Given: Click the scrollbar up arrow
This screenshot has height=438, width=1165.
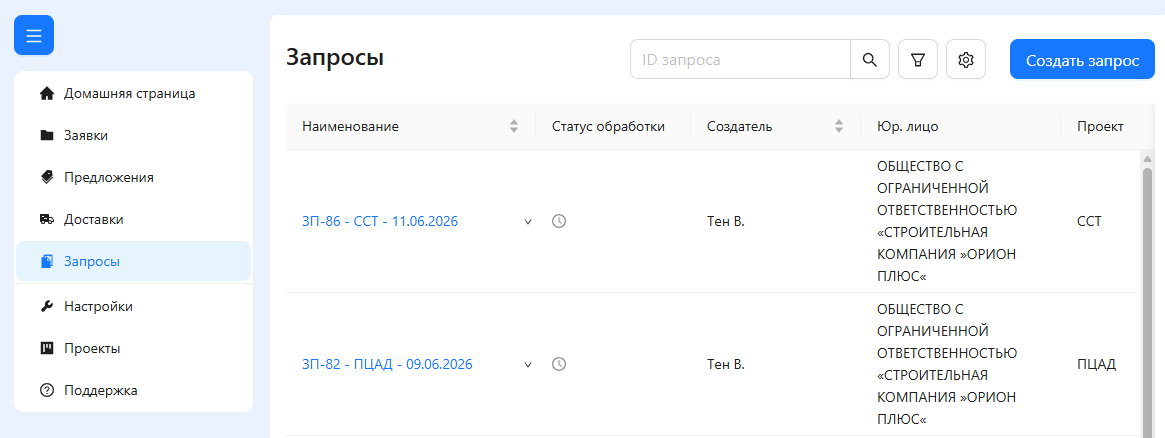Looking at the screenshot, I should pos(1147,158).
